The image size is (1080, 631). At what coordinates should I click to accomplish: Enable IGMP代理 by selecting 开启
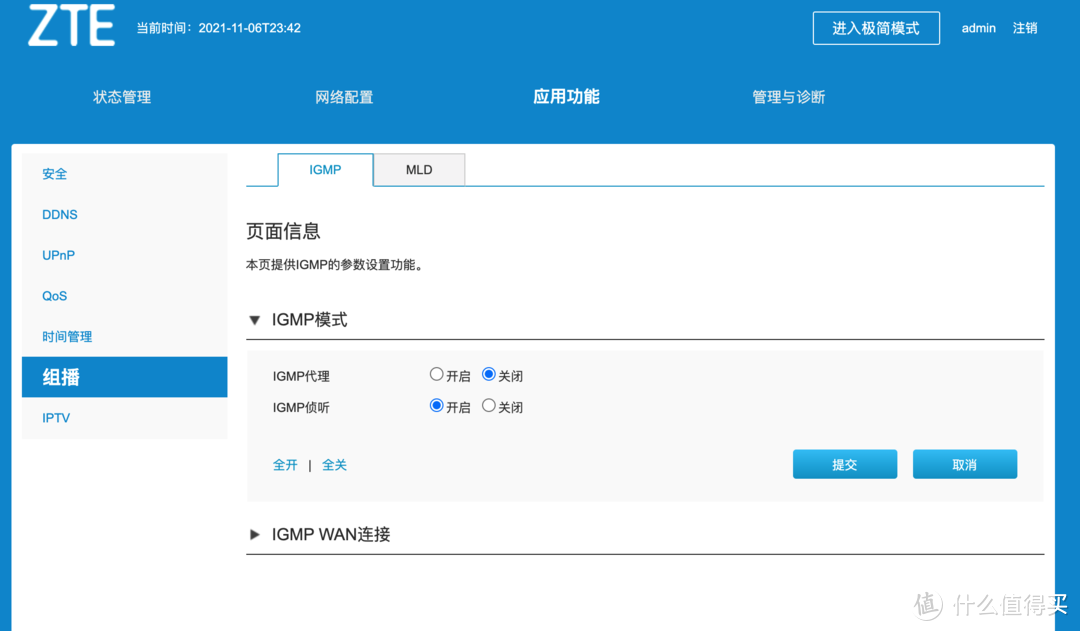[437, 373]
